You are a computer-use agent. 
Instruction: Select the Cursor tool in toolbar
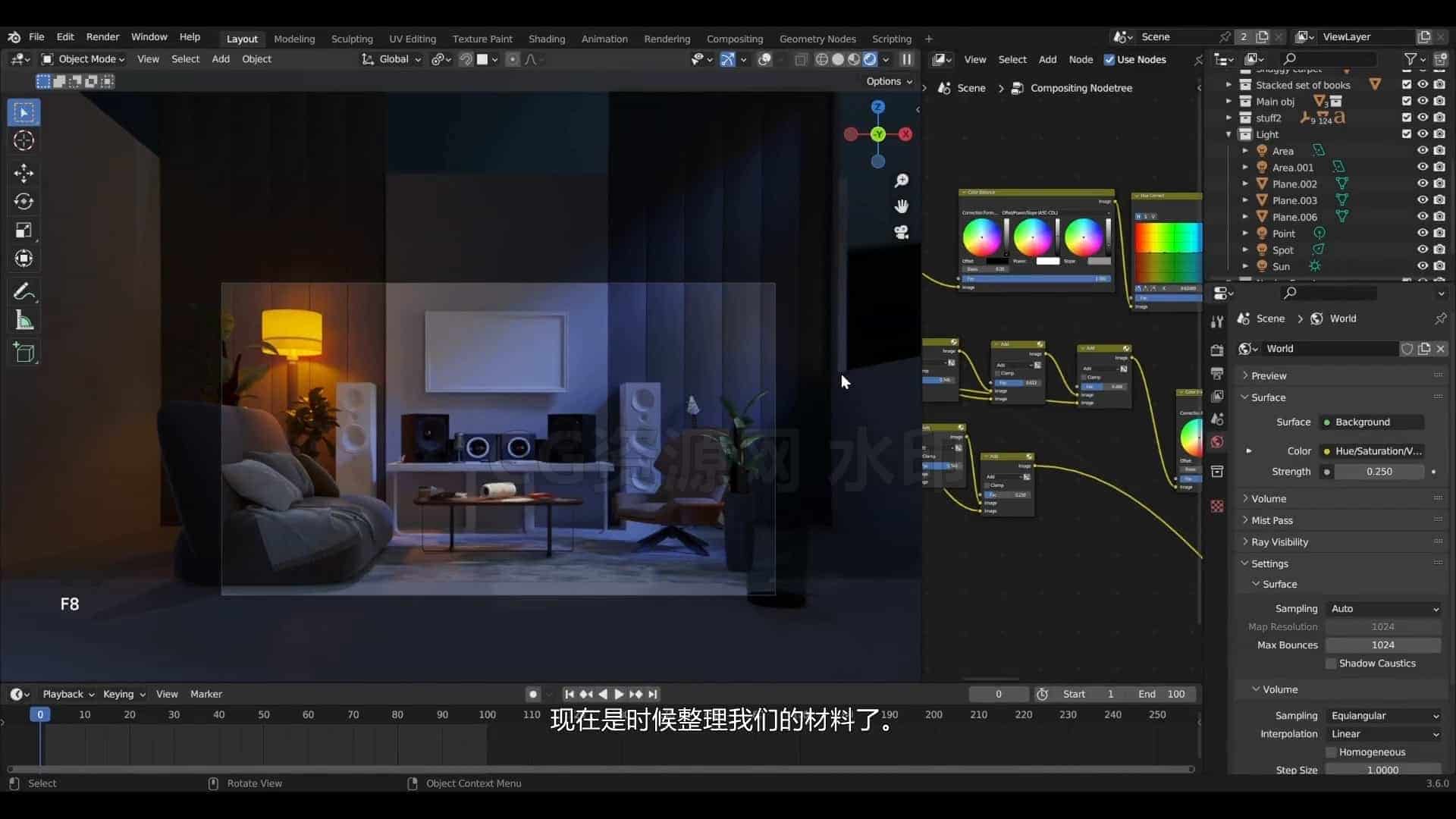(x=24, y=141)
